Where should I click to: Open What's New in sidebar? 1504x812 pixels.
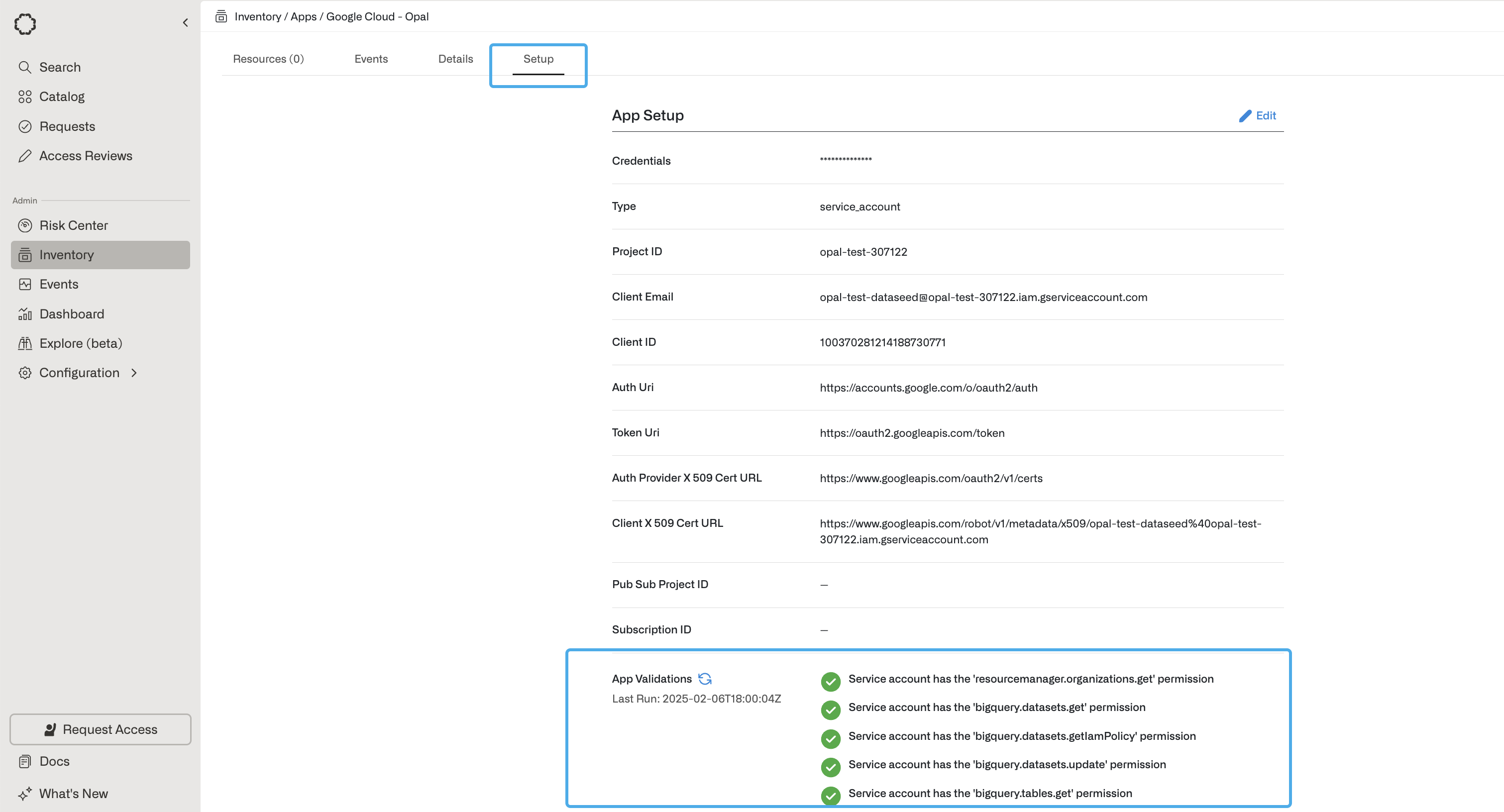point(73,793)
